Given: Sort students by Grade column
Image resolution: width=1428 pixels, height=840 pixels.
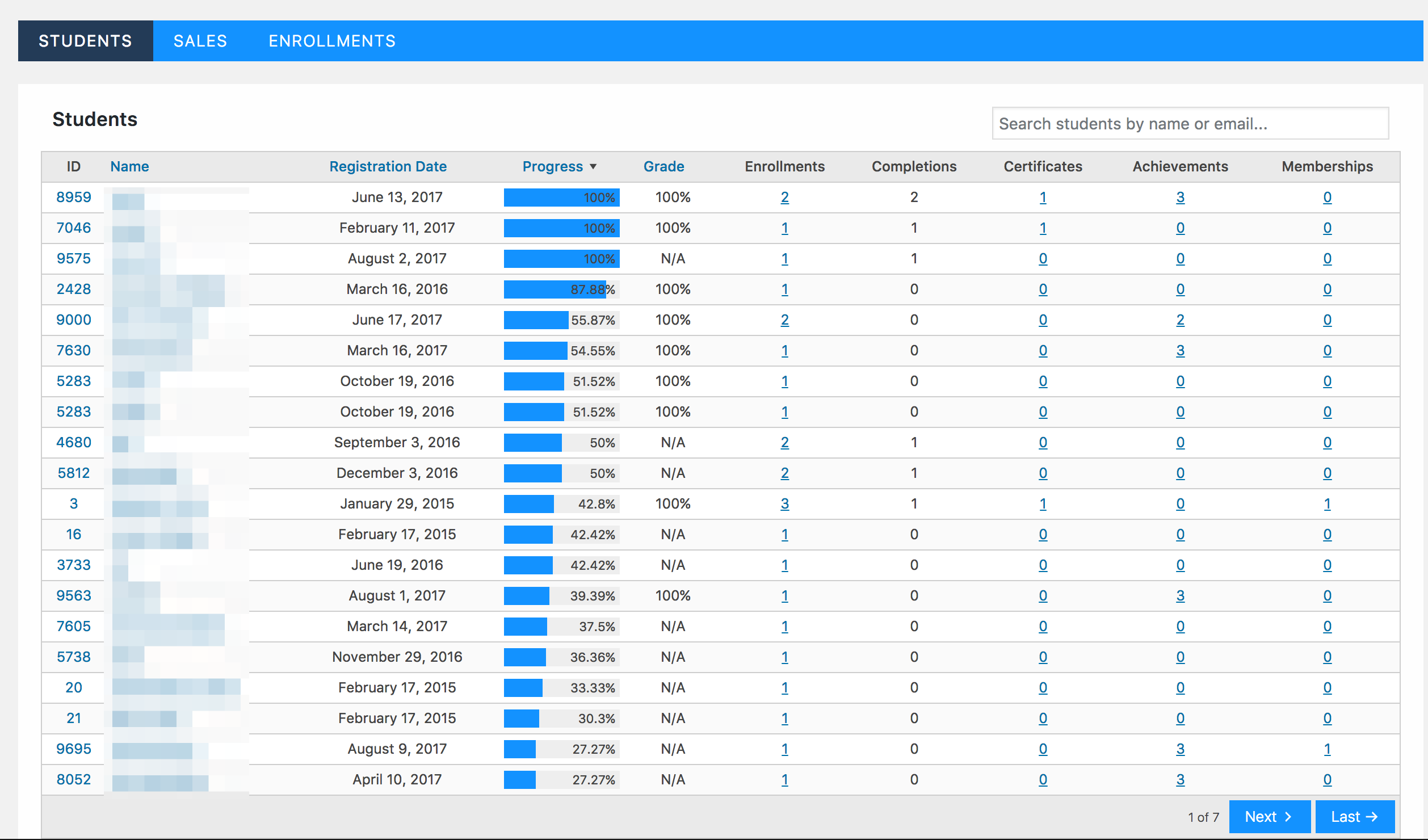Looking at the screenshot, I should click(x=663, y=167).
